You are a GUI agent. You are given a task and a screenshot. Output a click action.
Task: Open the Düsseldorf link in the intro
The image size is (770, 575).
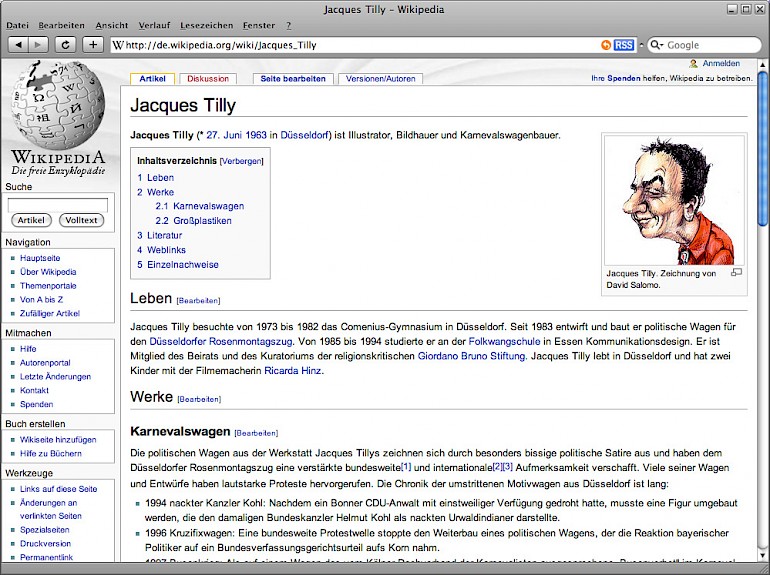[x=304, y=135]
